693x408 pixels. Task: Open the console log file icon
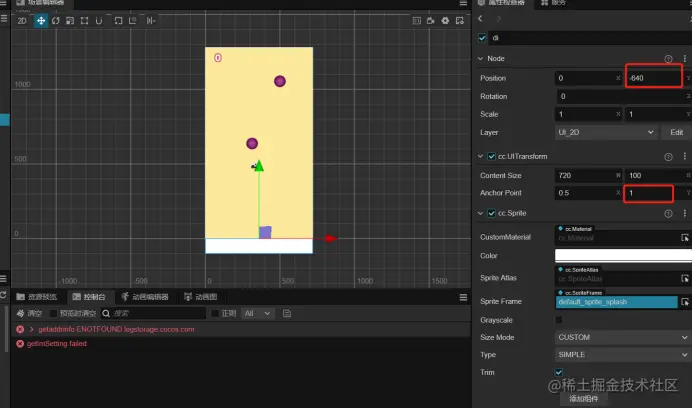(287, 313)
